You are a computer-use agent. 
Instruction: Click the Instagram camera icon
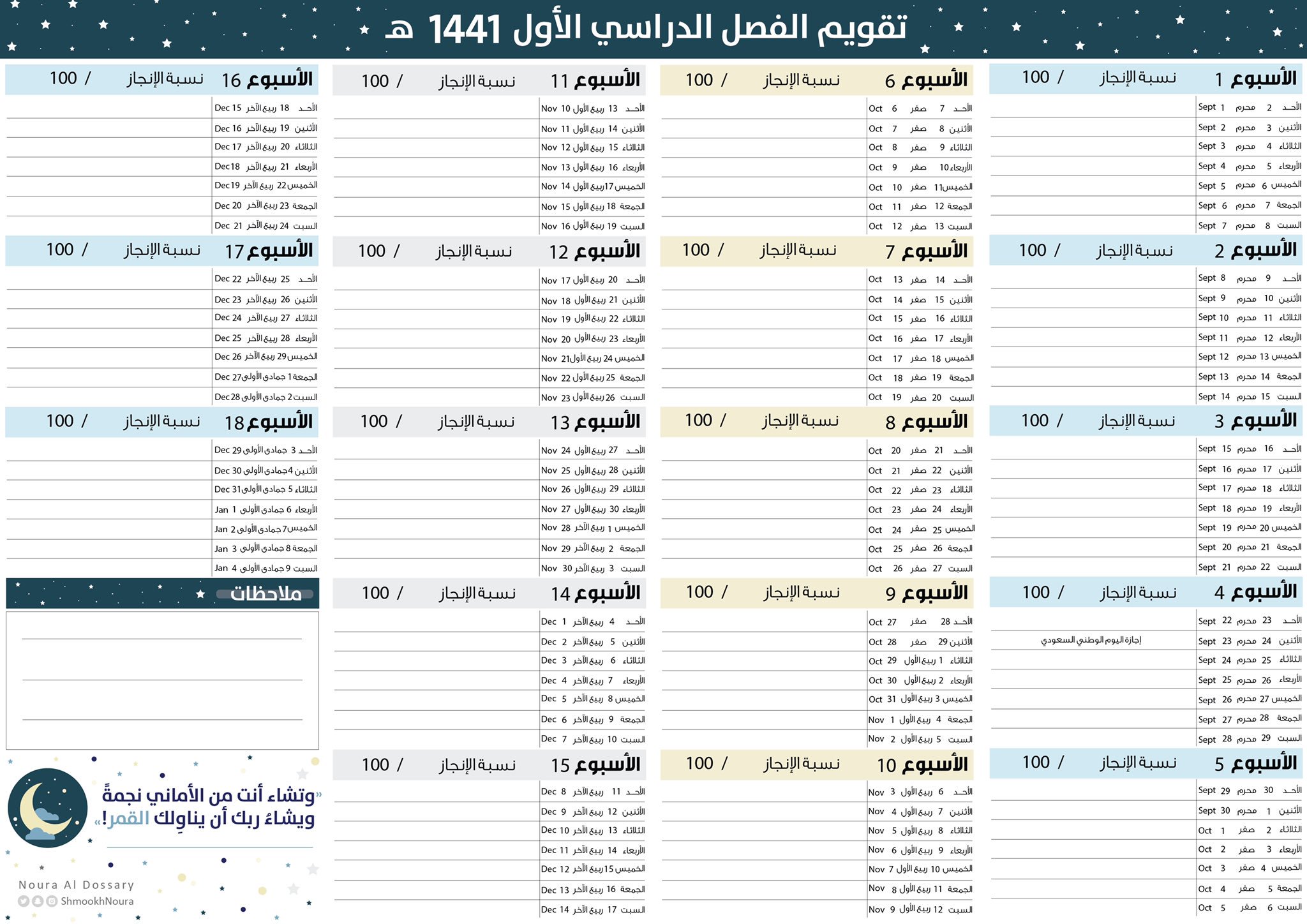pyautogui.click(x=52, y=901)
